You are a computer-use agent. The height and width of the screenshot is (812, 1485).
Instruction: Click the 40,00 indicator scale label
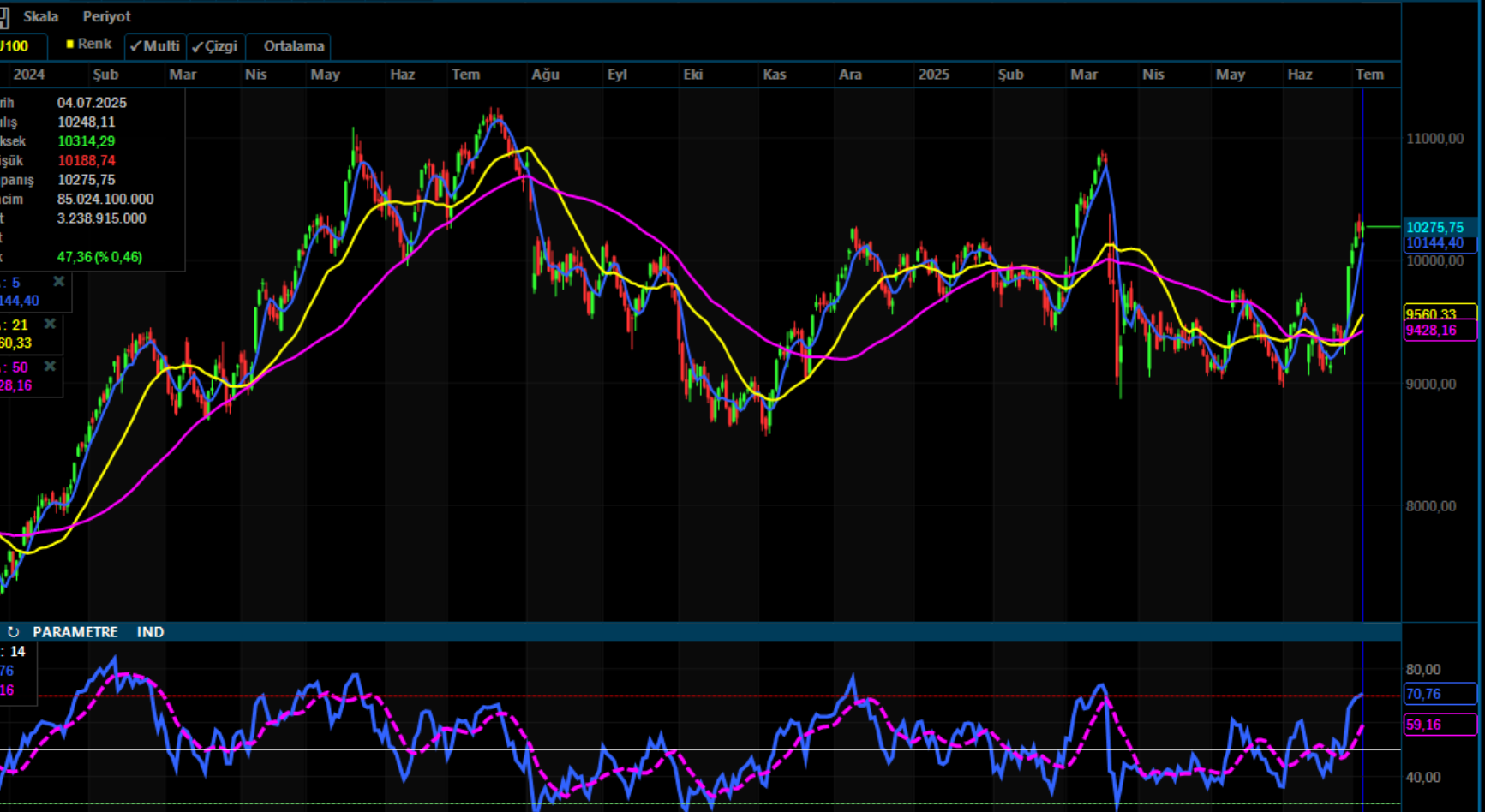coord(1423,778)
